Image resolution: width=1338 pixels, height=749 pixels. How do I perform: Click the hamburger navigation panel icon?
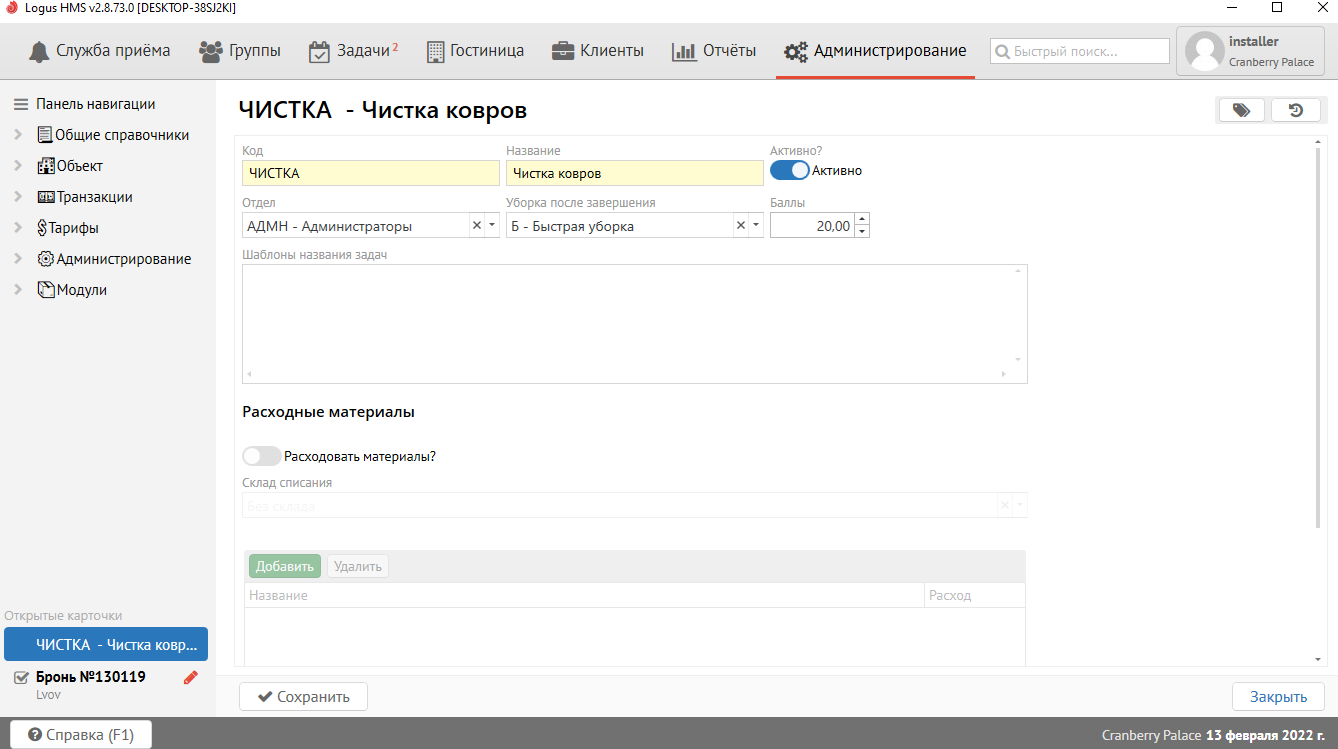tap(20, 104)
